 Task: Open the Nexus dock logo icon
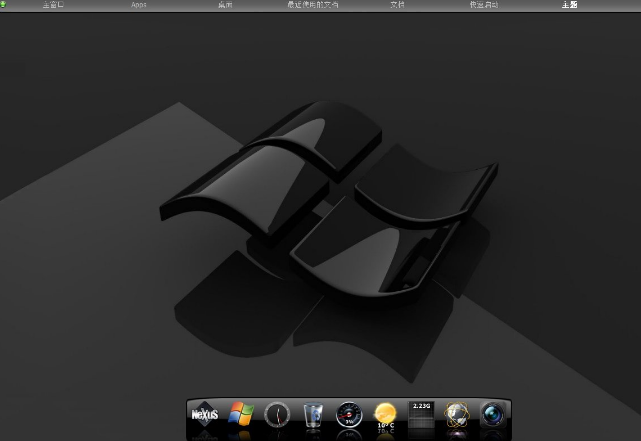(205, 414)
